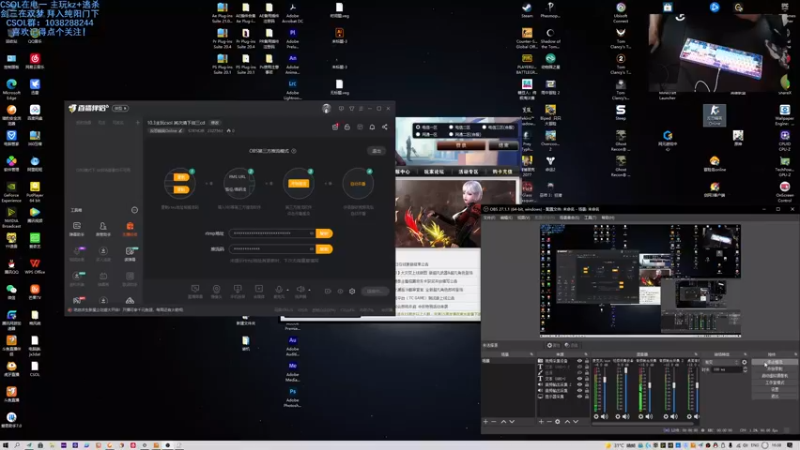
Task: Open card recharge tab in game launcher
Action: (502, 172)
